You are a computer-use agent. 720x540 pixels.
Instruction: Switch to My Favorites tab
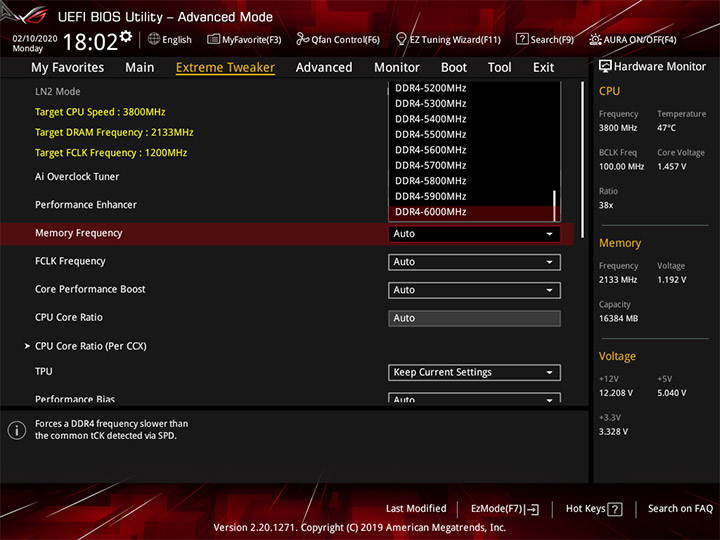[x=68, y=68]
